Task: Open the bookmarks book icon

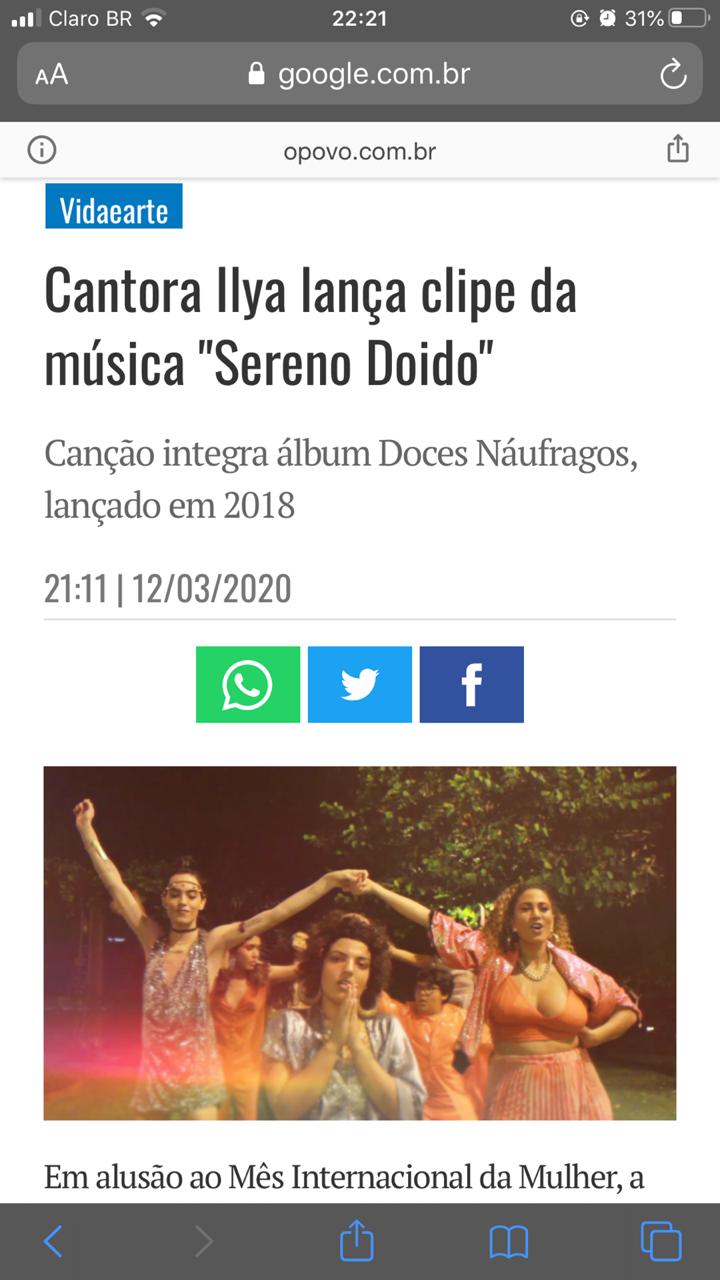Action: tap(509, 1243)
